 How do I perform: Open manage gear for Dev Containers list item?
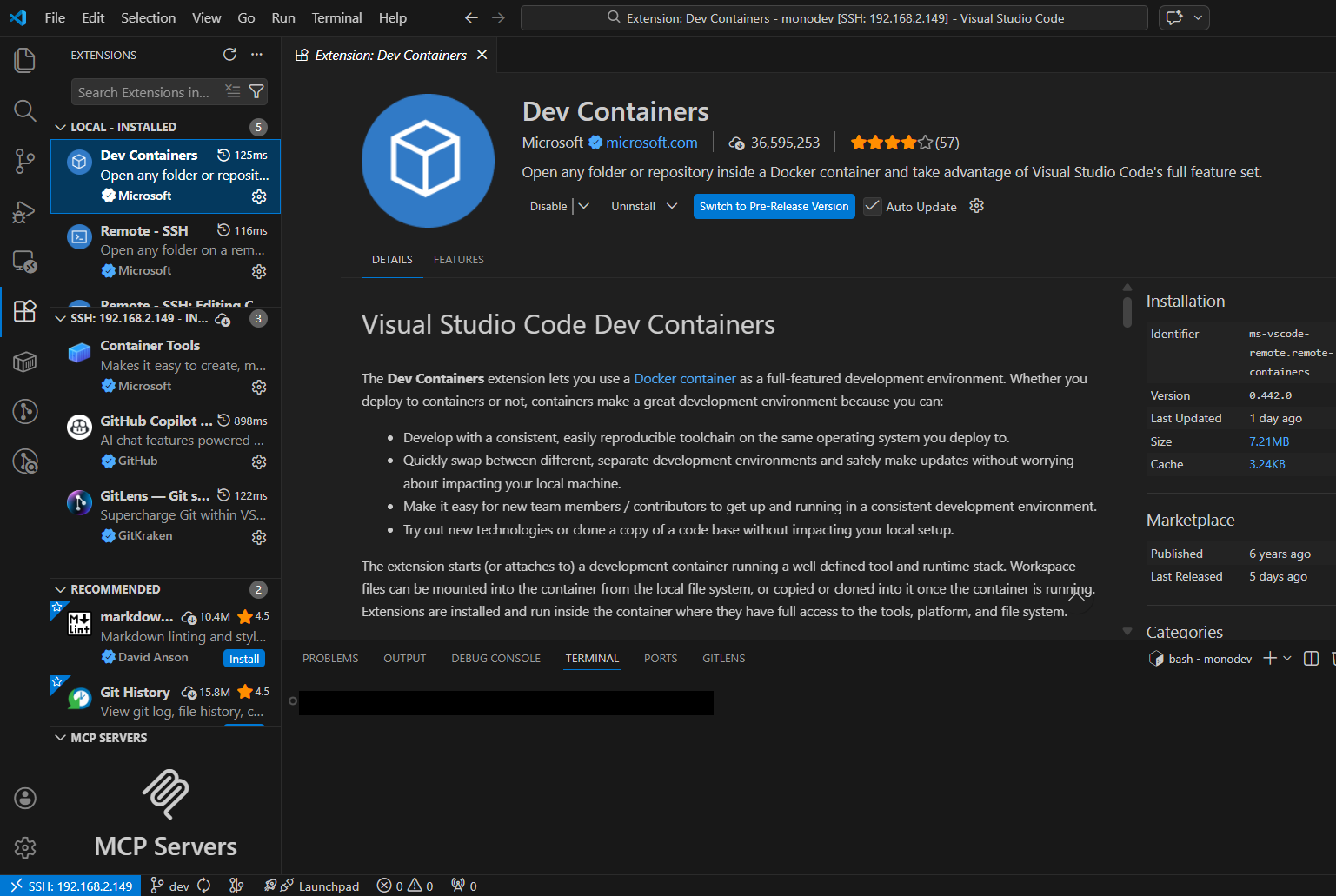(x=259, y=196)
